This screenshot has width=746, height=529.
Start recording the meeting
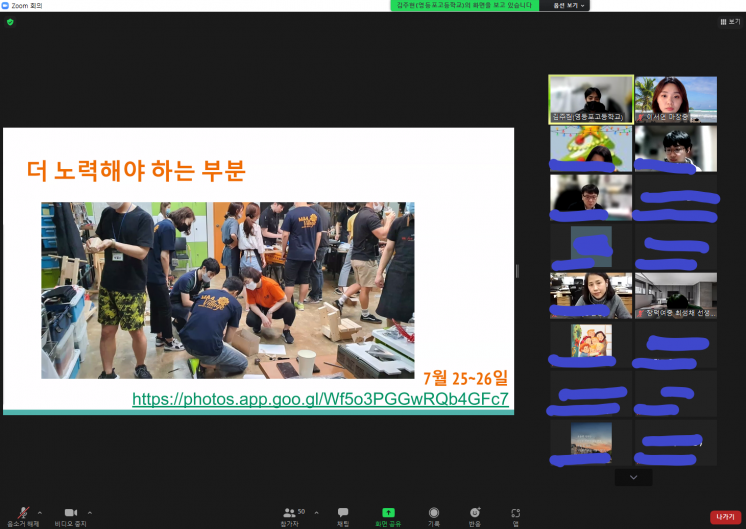(434, 512)
